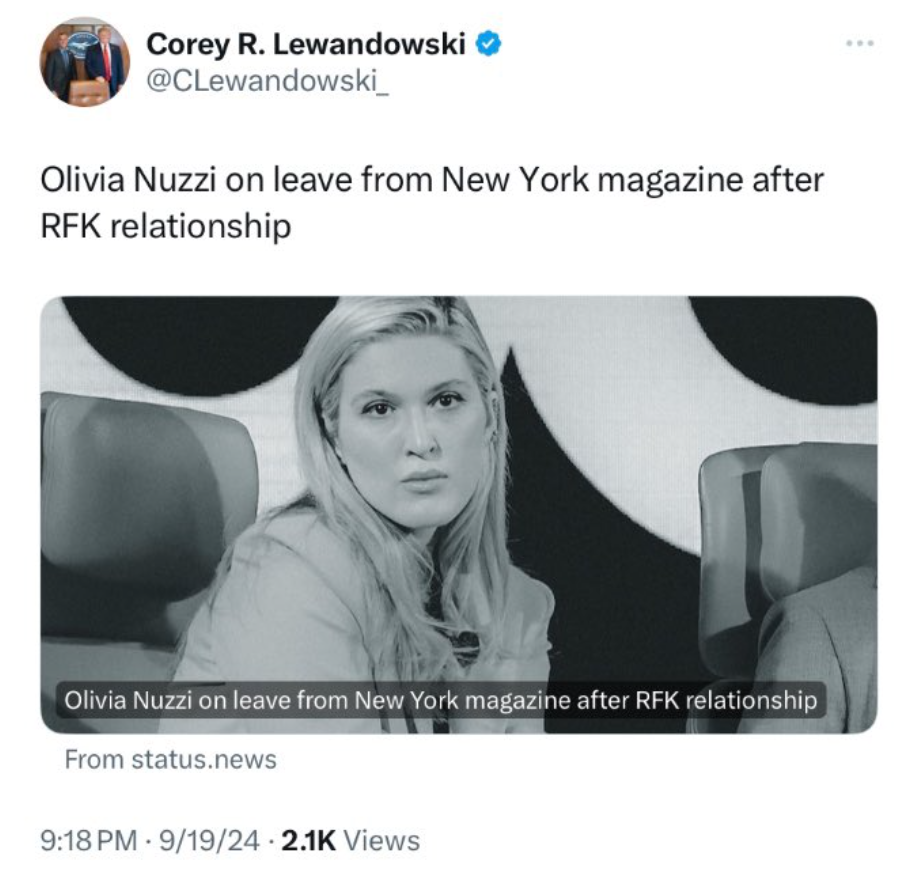Image resolution: width=924 pixels, height=884 pixels.
Task: View the 2.1K Views analytics count
Action: click(351, 840)
